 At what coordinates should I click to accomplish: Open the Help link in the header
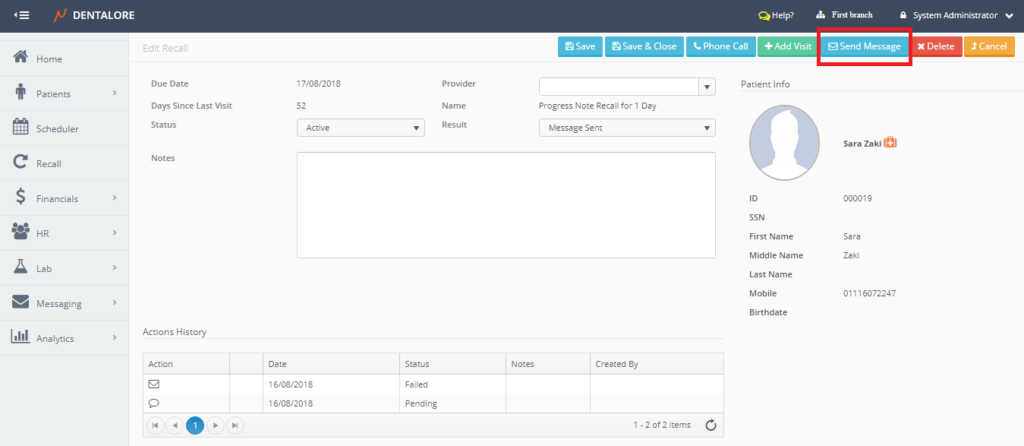click(x=776, y=15)
